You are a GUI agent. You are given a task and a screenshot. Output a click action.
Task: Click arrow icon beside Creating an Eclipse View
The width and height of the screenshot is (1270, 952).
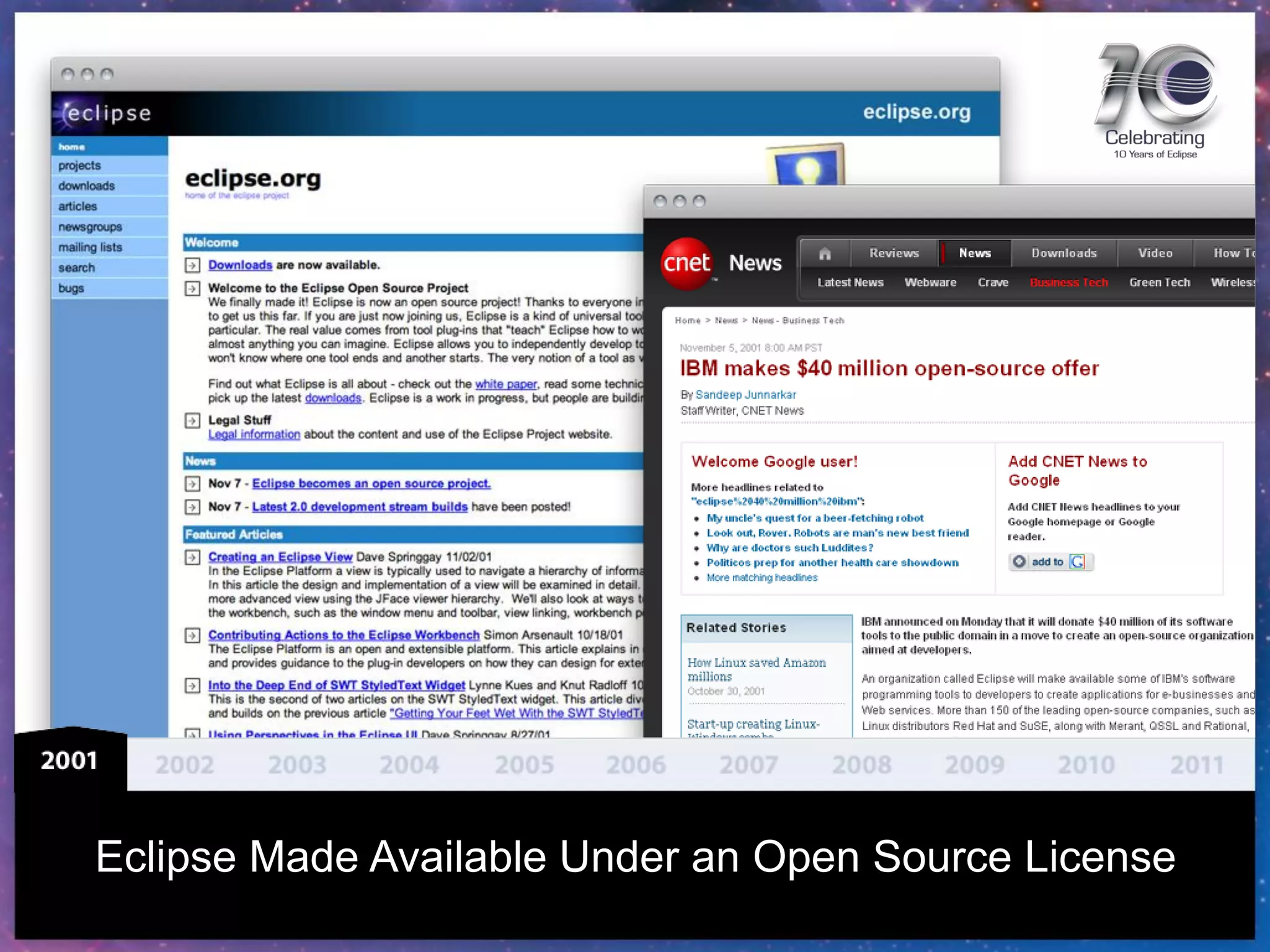tap(192, 557)
